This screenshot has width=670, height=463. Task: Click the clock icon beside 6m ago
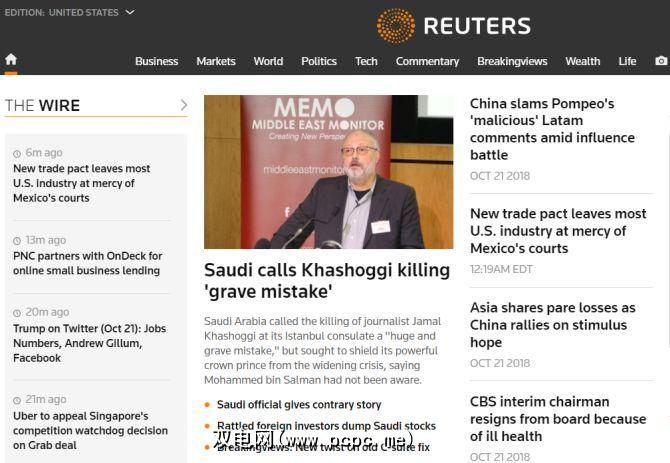click(x=17, y=153)
